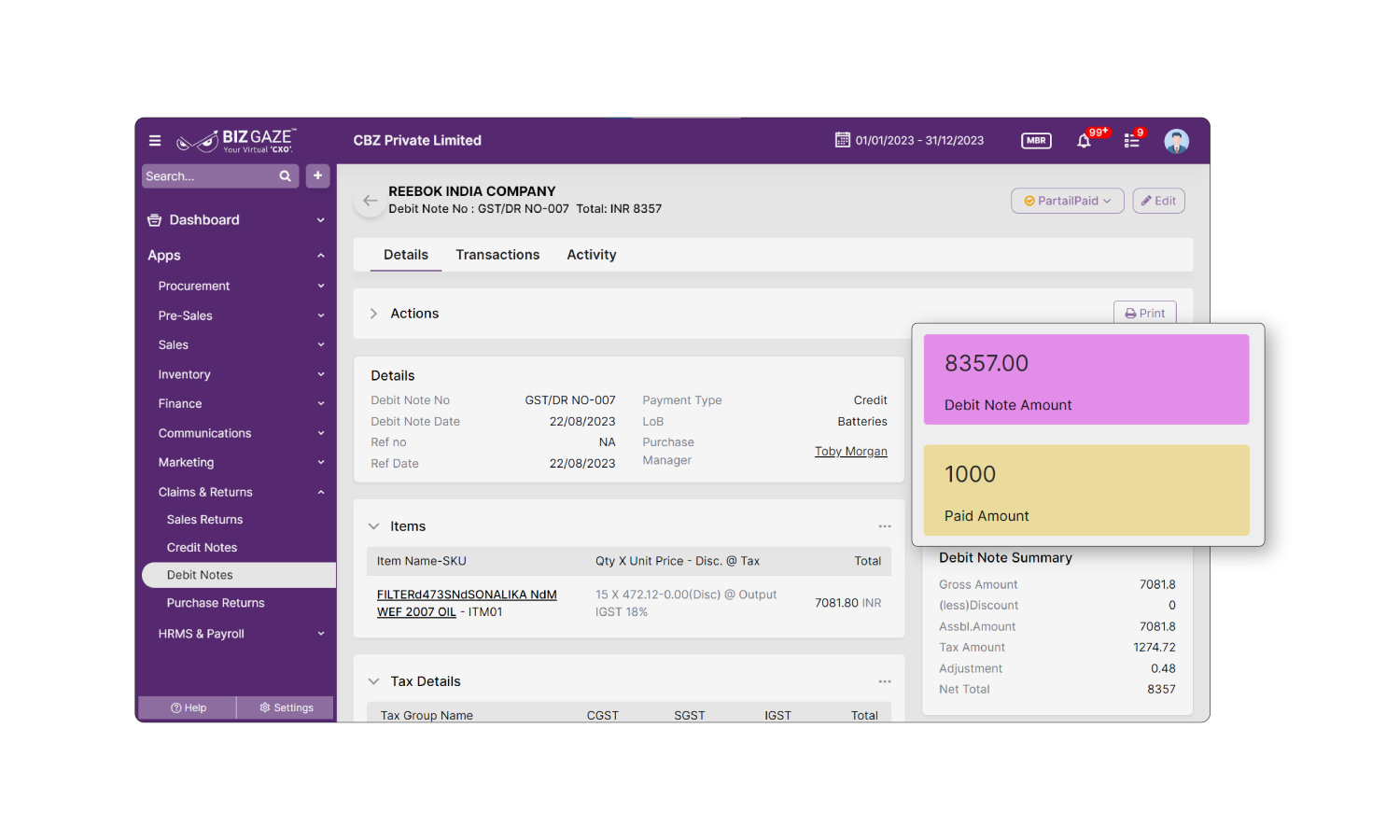Open the hamburger menu icon

coord(155,141)
